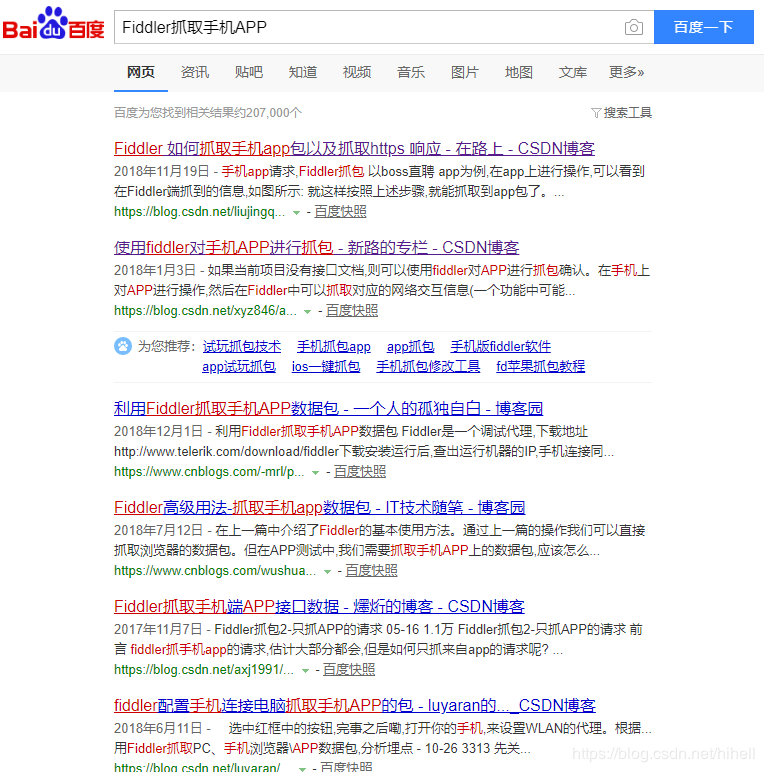Click the 搜索工具 filter icon
This screenshot has width=764, height=772.
pyautogui.click(x=596, y=113)
